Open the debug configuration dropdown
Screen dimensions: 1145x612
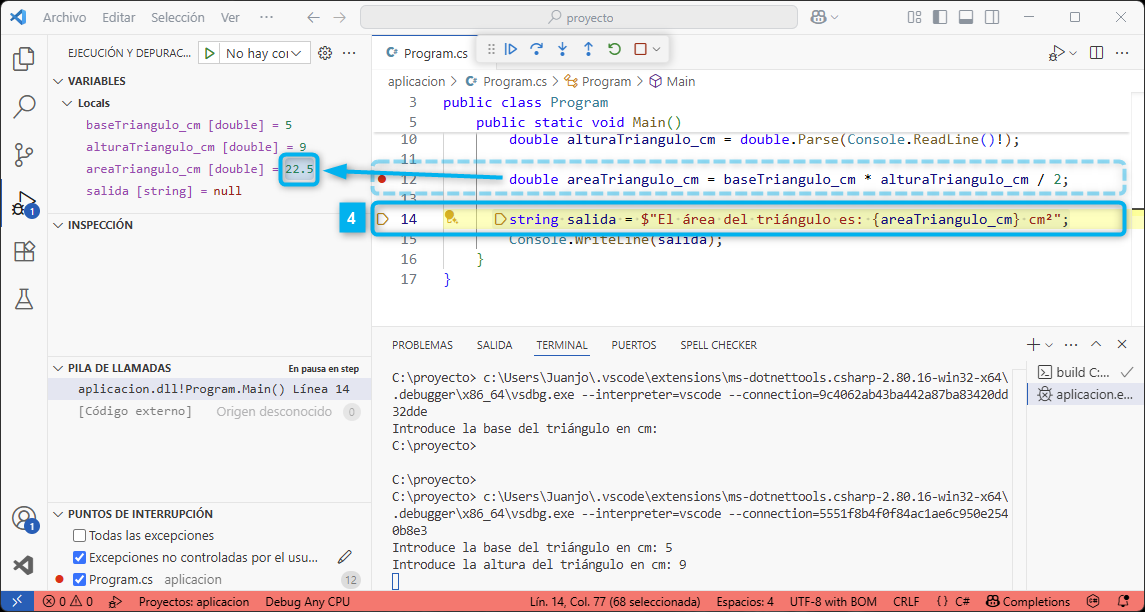[265, 53]
